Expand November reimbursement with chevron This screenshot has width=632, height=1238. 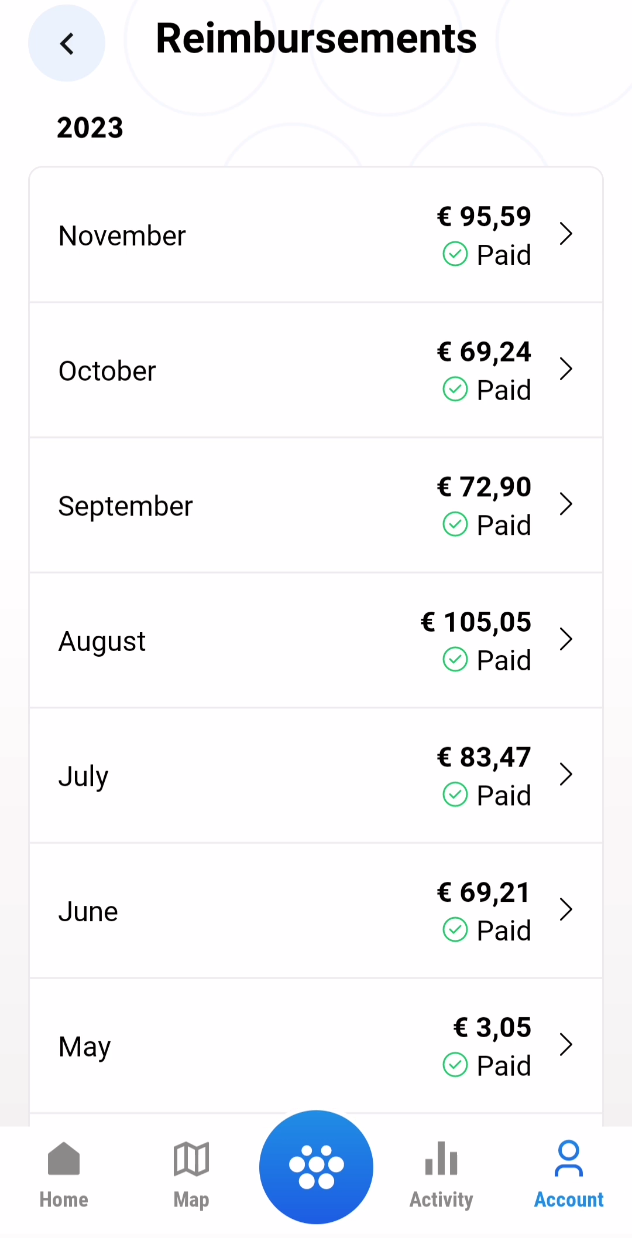566,234
